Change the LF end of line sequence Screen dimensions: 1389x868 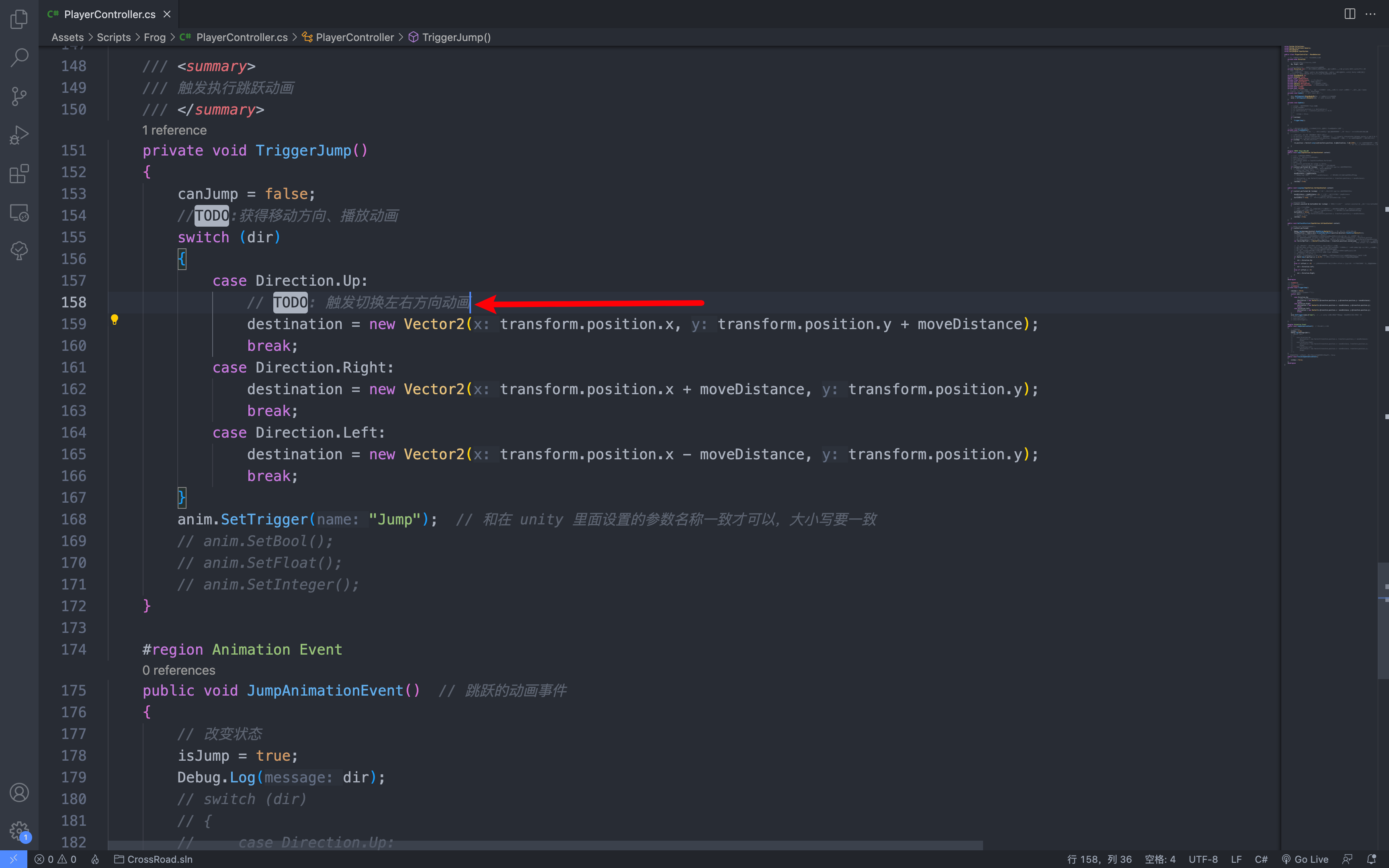pyautogui.click(x=1236, y=860)
